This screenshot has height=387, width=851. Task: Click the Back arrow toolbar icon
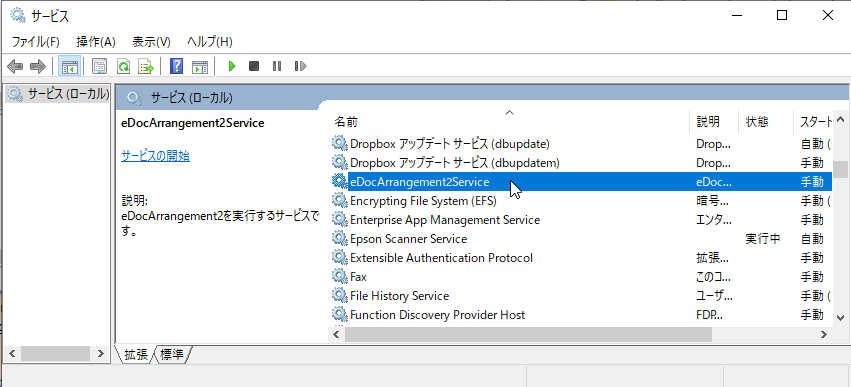pos(15,66)
